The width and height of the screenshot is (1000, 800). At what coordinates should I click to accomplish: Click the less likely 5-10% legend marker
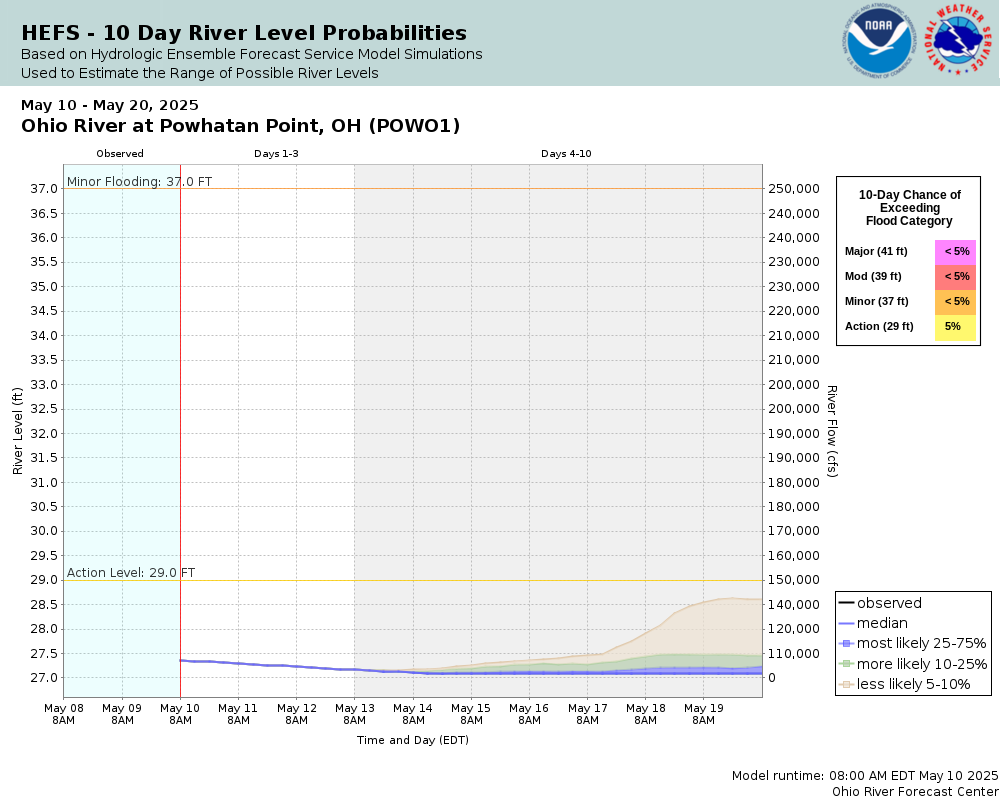click(x=846, y=685)
